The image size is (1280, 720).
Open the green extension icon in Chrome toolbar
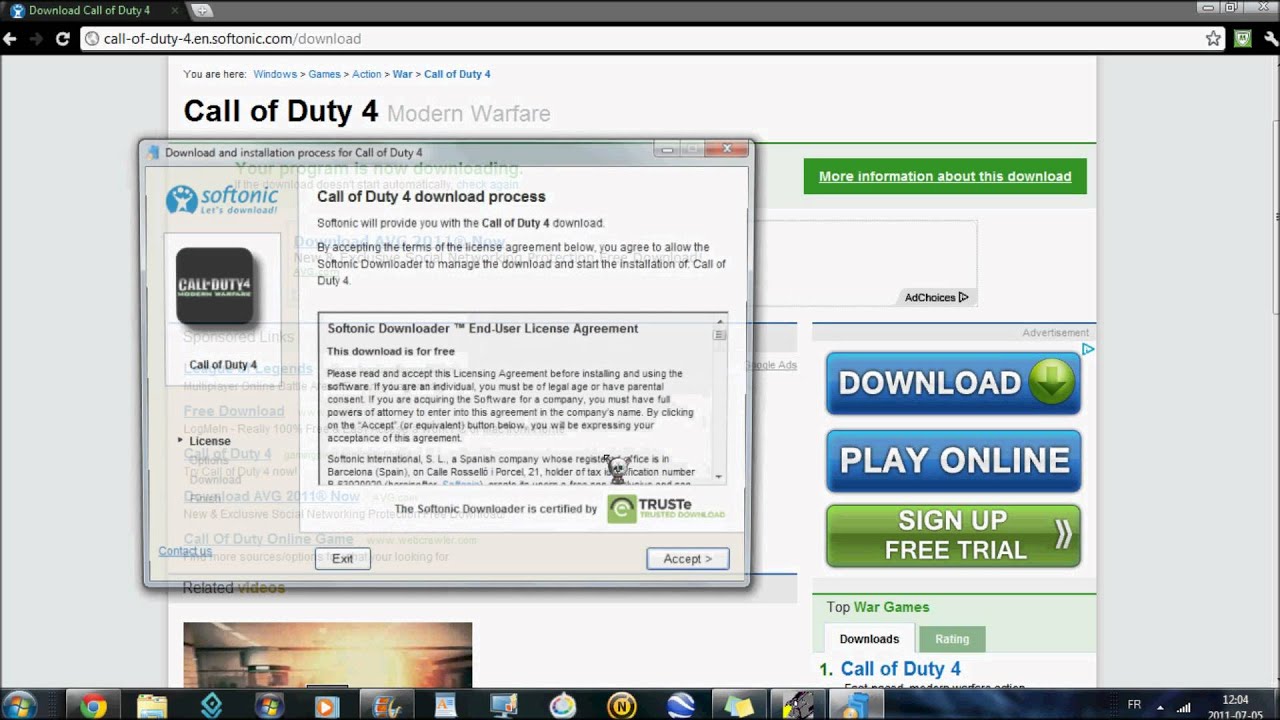(1242, 39)
